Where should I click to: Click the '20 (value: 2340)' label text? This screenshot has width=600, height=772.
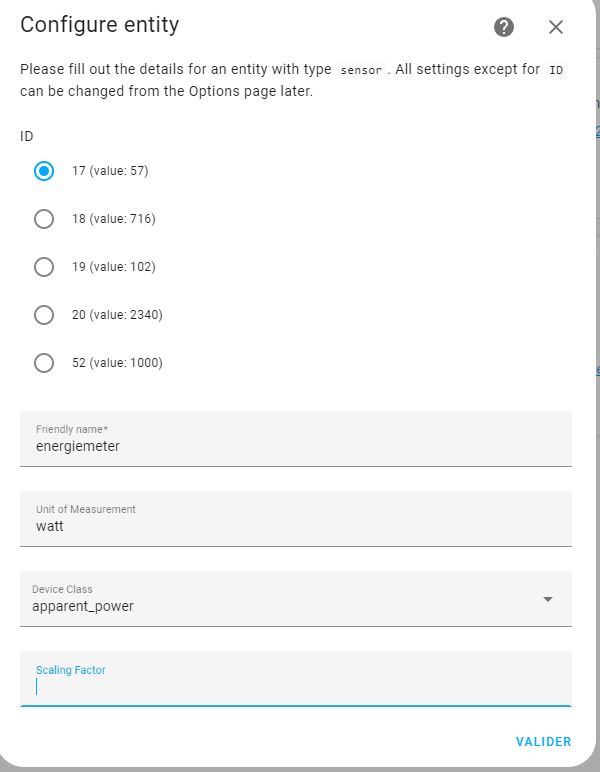point(117,315)
